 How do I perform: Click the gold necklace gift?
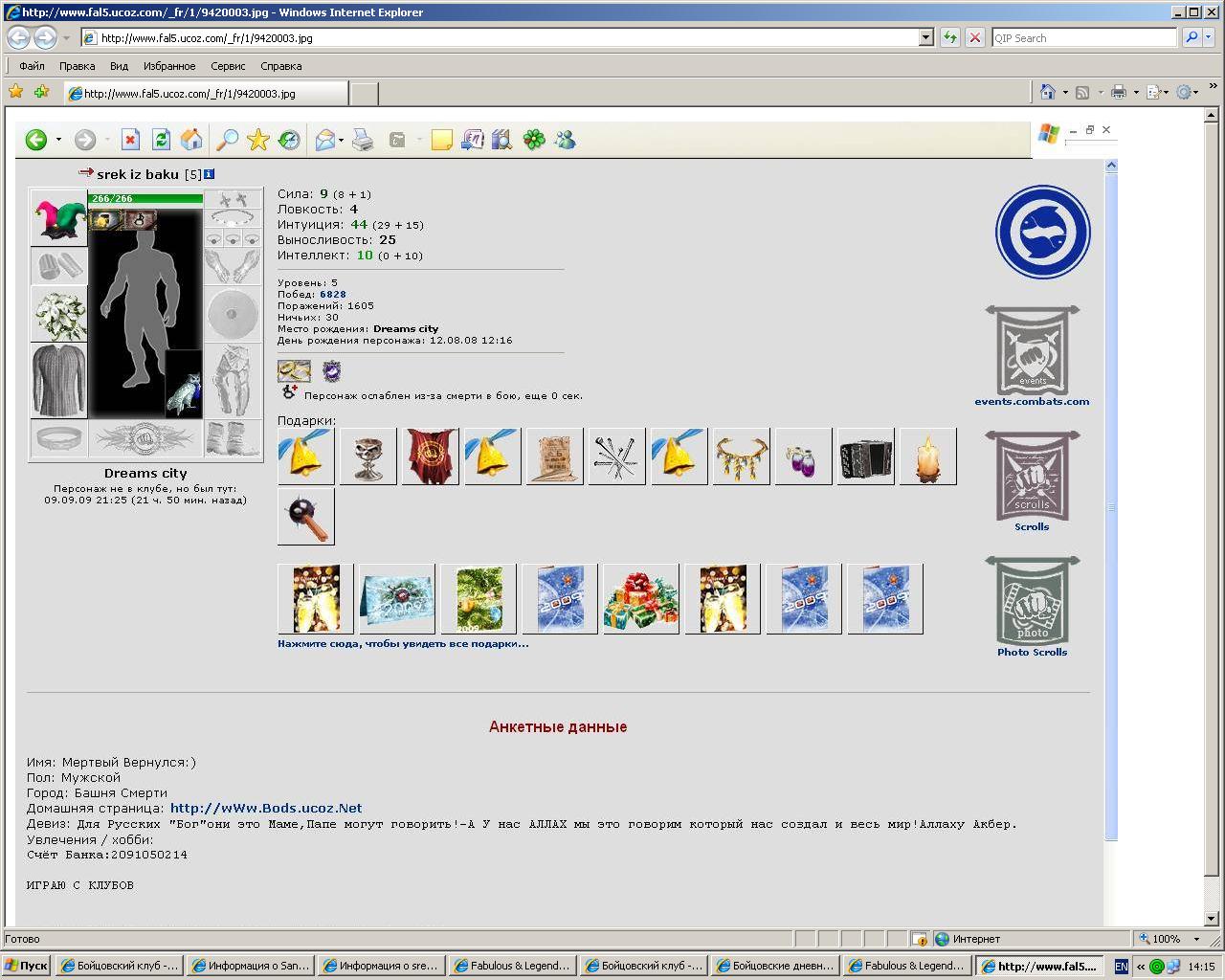[742, 457]
